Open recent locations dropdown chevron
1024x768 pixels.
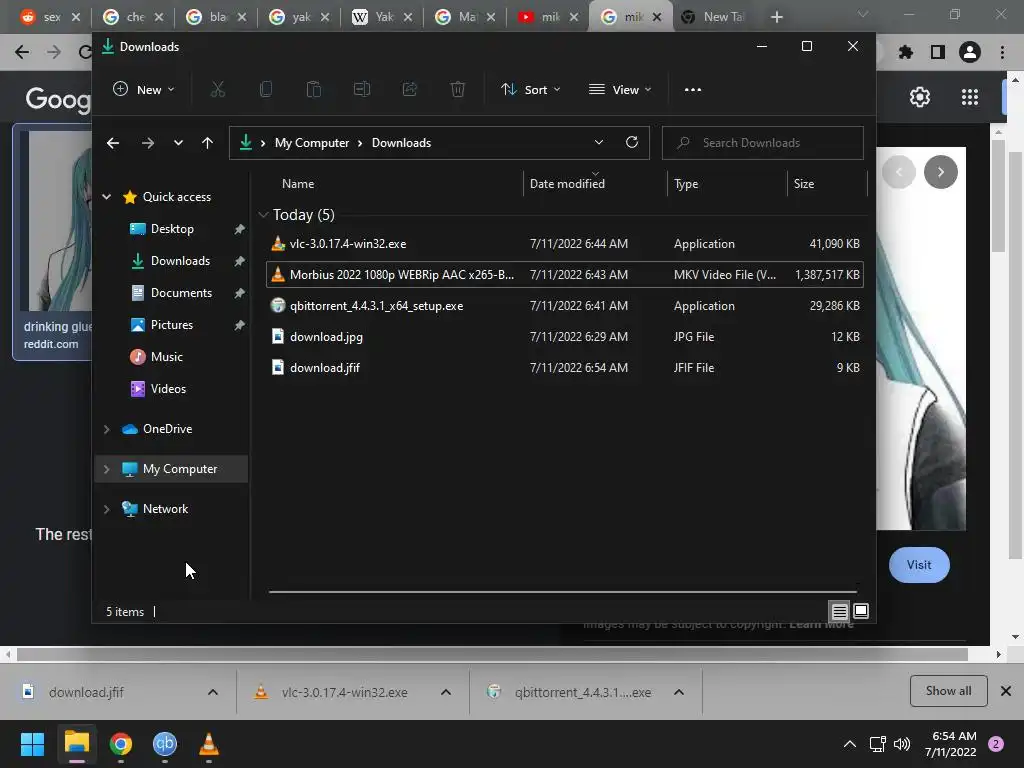click(178, 143)
